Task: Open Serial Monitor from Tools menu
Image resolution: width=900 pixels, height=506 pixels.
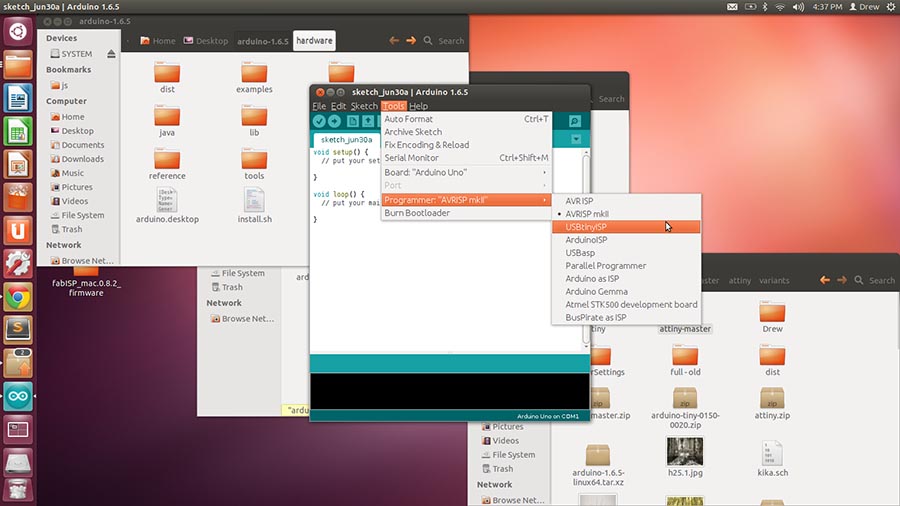Action: (x=466, y=158)
